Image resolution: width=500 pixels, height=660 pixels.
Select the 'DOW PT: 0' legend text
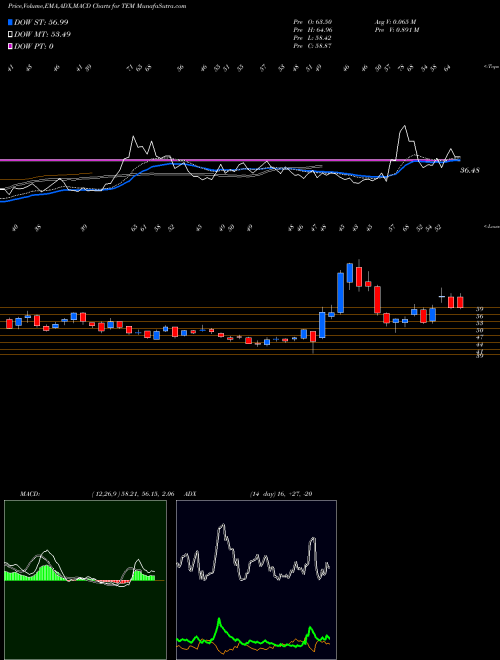pos(34,46)
